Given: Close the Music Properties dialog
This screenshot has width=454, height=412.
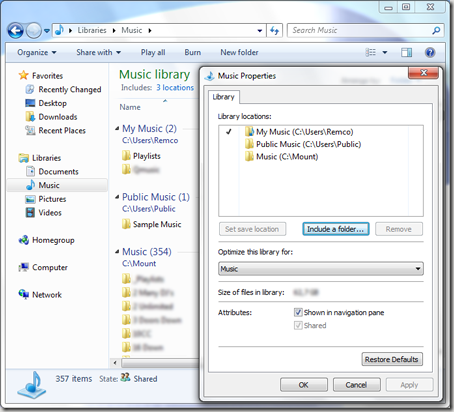Looking at the screenshot, I should point(423,73).
